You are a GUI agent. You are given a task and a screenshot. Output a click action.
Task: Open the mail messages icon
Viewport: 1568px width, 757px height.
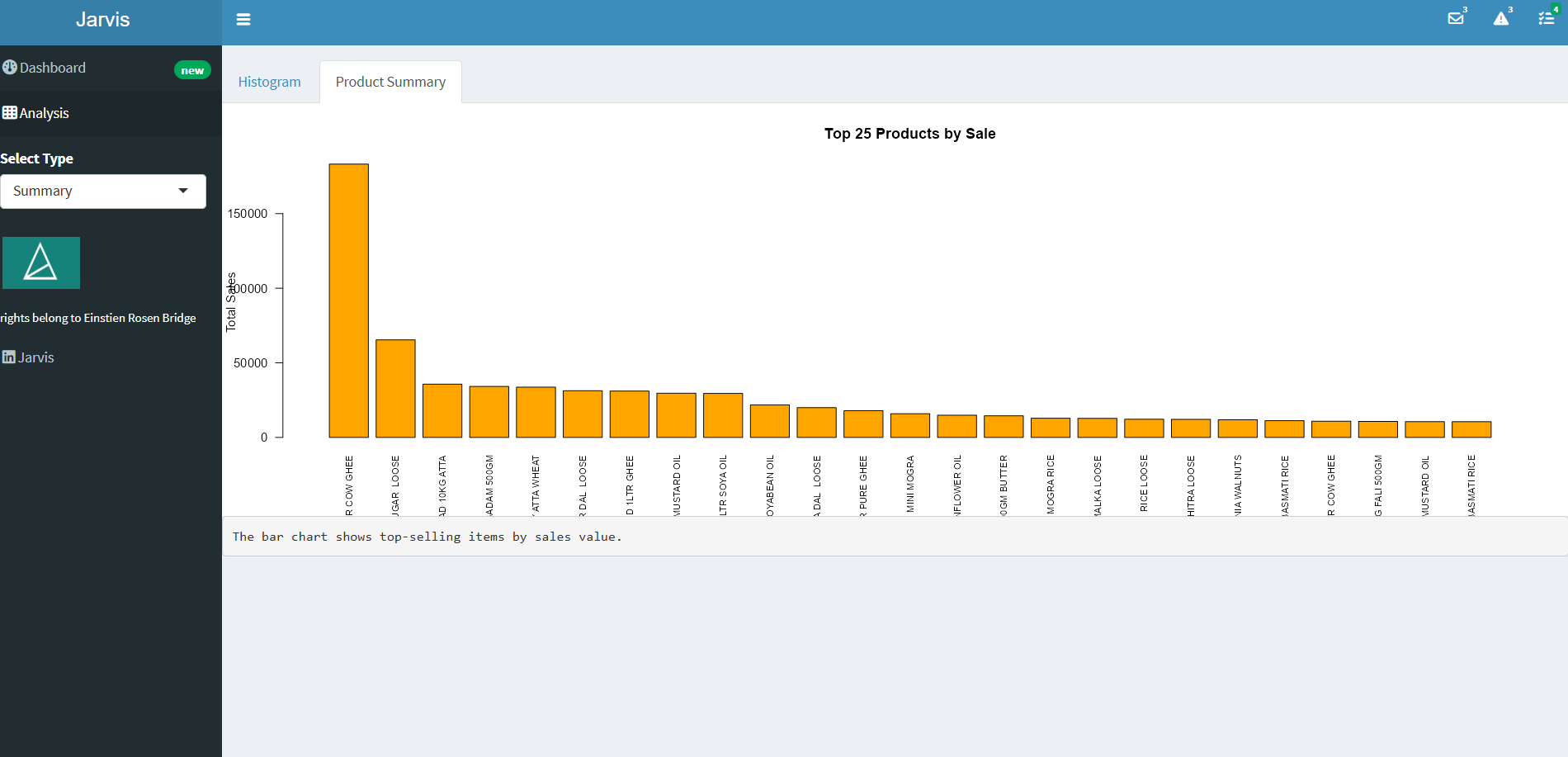pos(1456,19)
